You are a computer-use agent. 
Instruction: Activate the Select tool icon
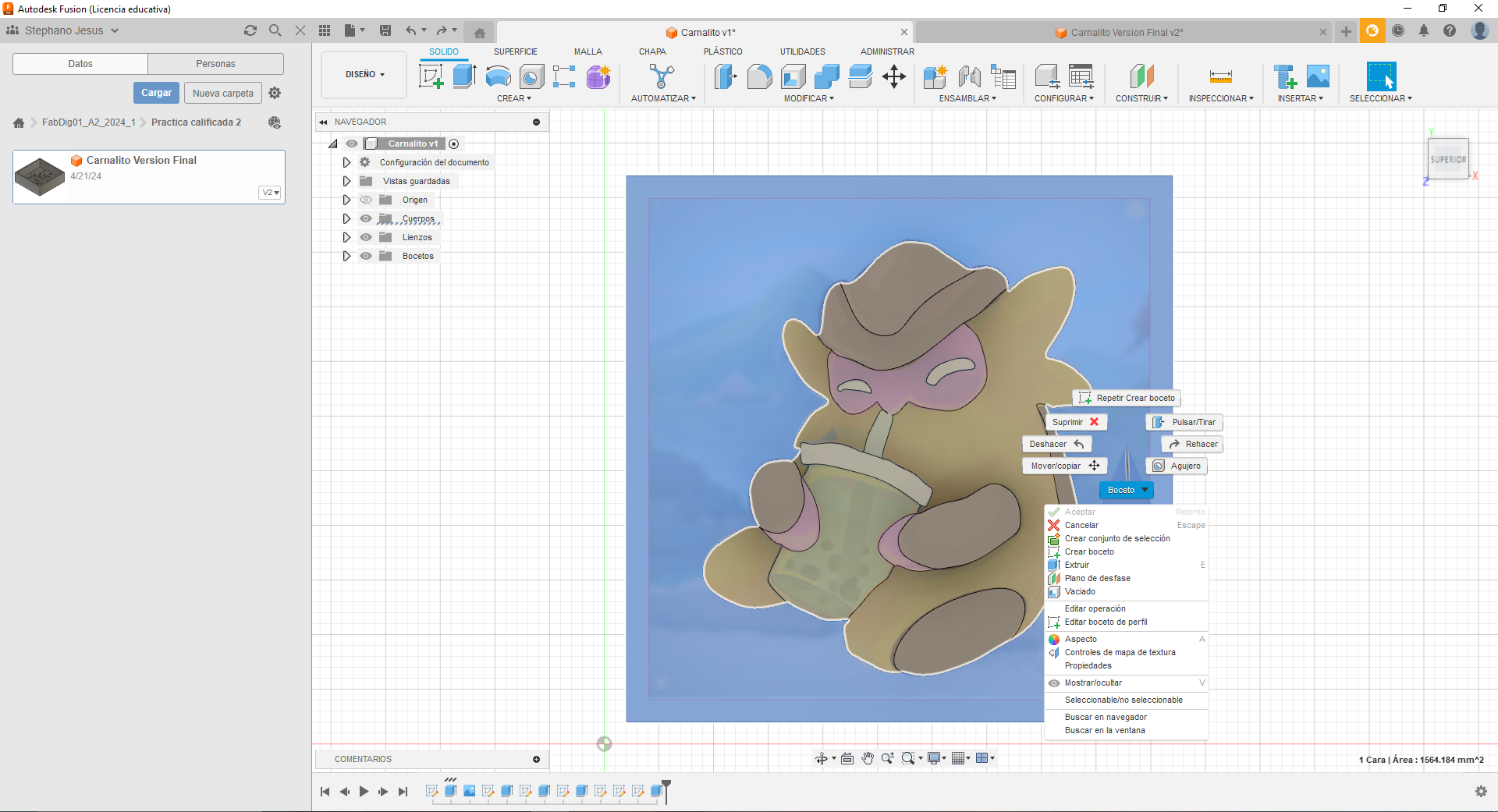point(1381,76)
